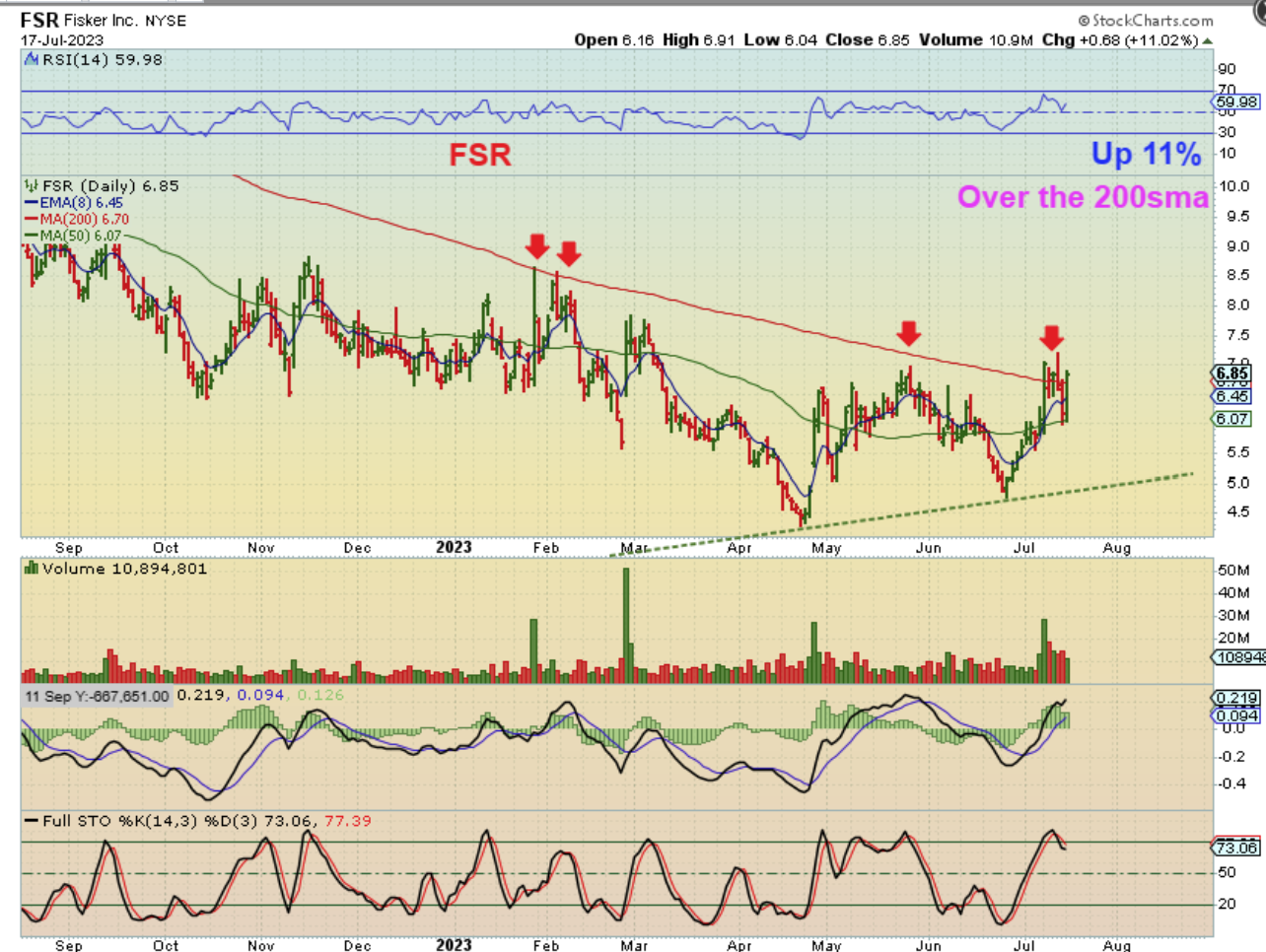Click the small bars icon beside Volume label
Screen dimensions: 1266x952
click(31, 568)
